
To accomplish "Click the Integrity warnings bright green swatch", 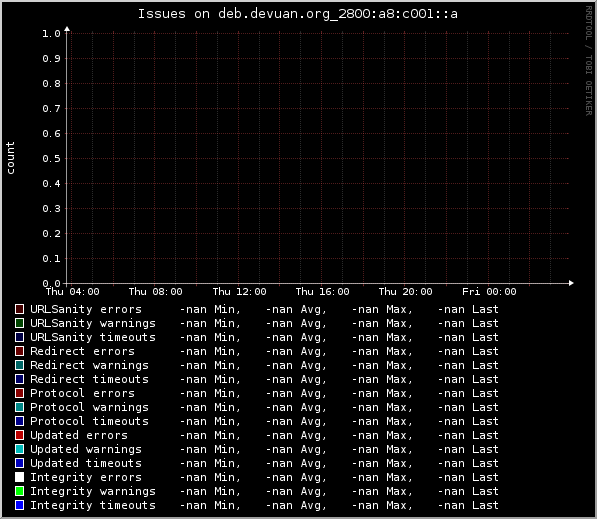I will click(19, 491).
